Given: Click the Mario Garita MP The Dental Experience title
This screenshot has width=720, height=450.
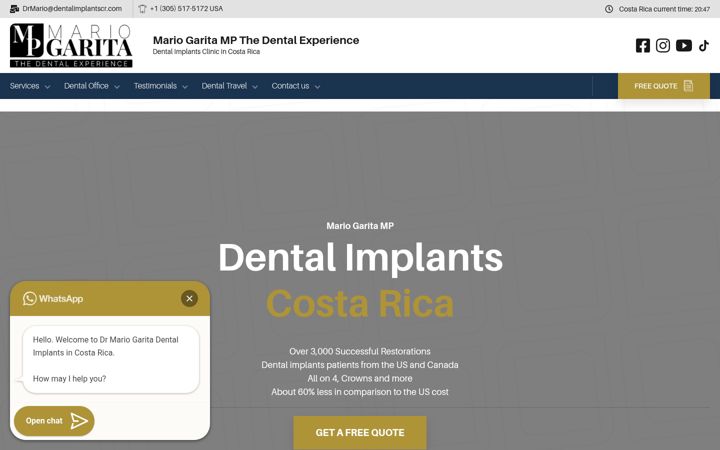Looking at the screenshot, I should 256,40.
